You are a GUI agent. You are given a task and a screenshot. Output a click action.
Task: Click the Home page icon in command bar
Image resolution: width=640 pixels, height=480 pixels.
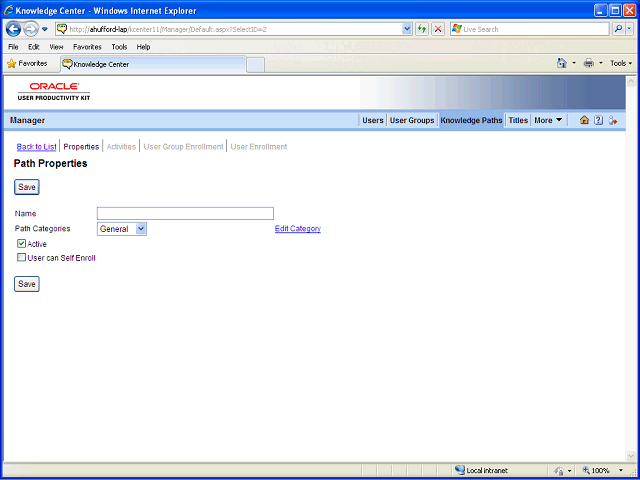[x=562, y=63]
